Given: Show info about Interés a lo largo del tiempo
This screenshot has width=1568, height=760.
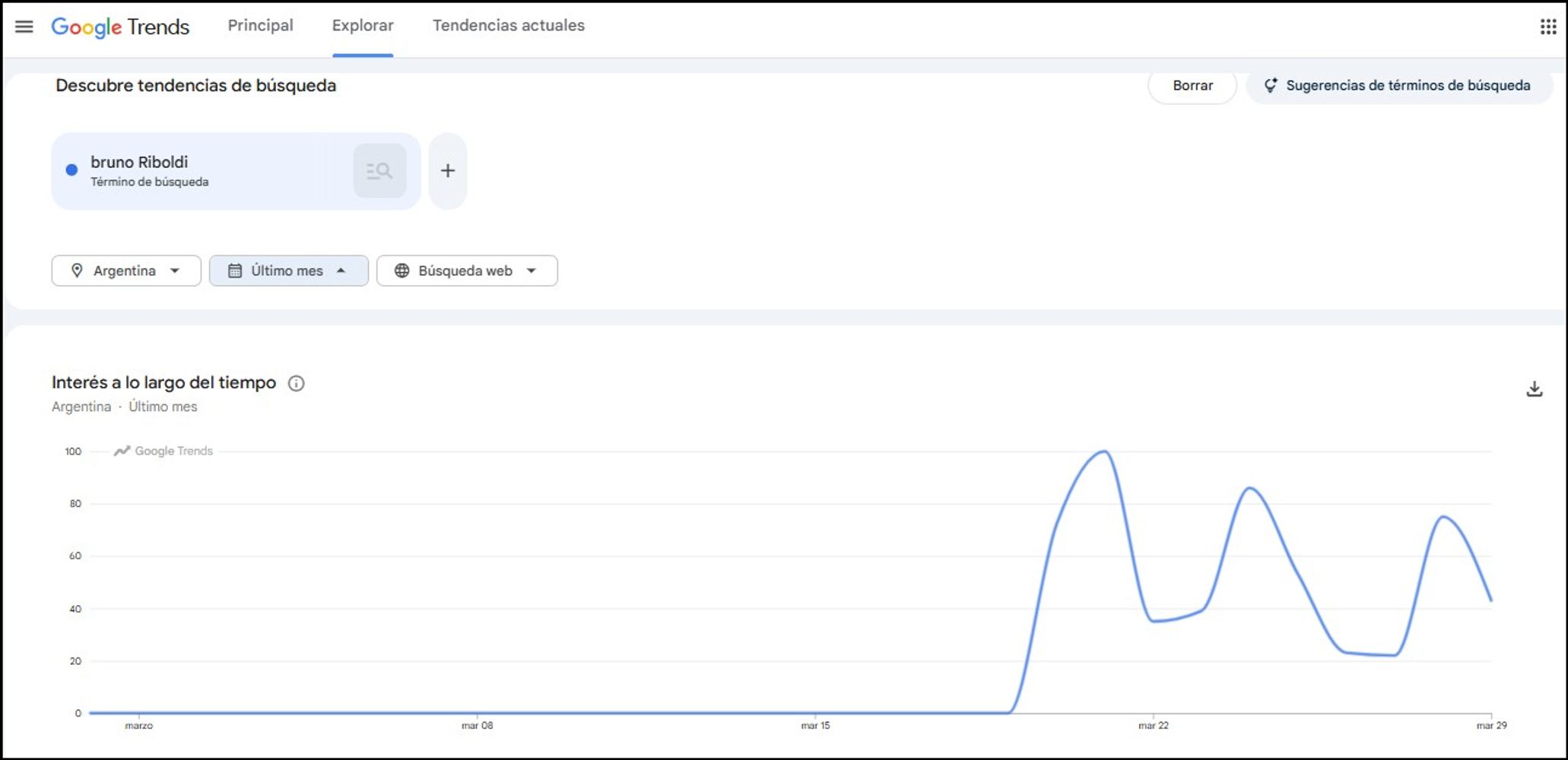Looking at the screenshot, I should point(297,383).
